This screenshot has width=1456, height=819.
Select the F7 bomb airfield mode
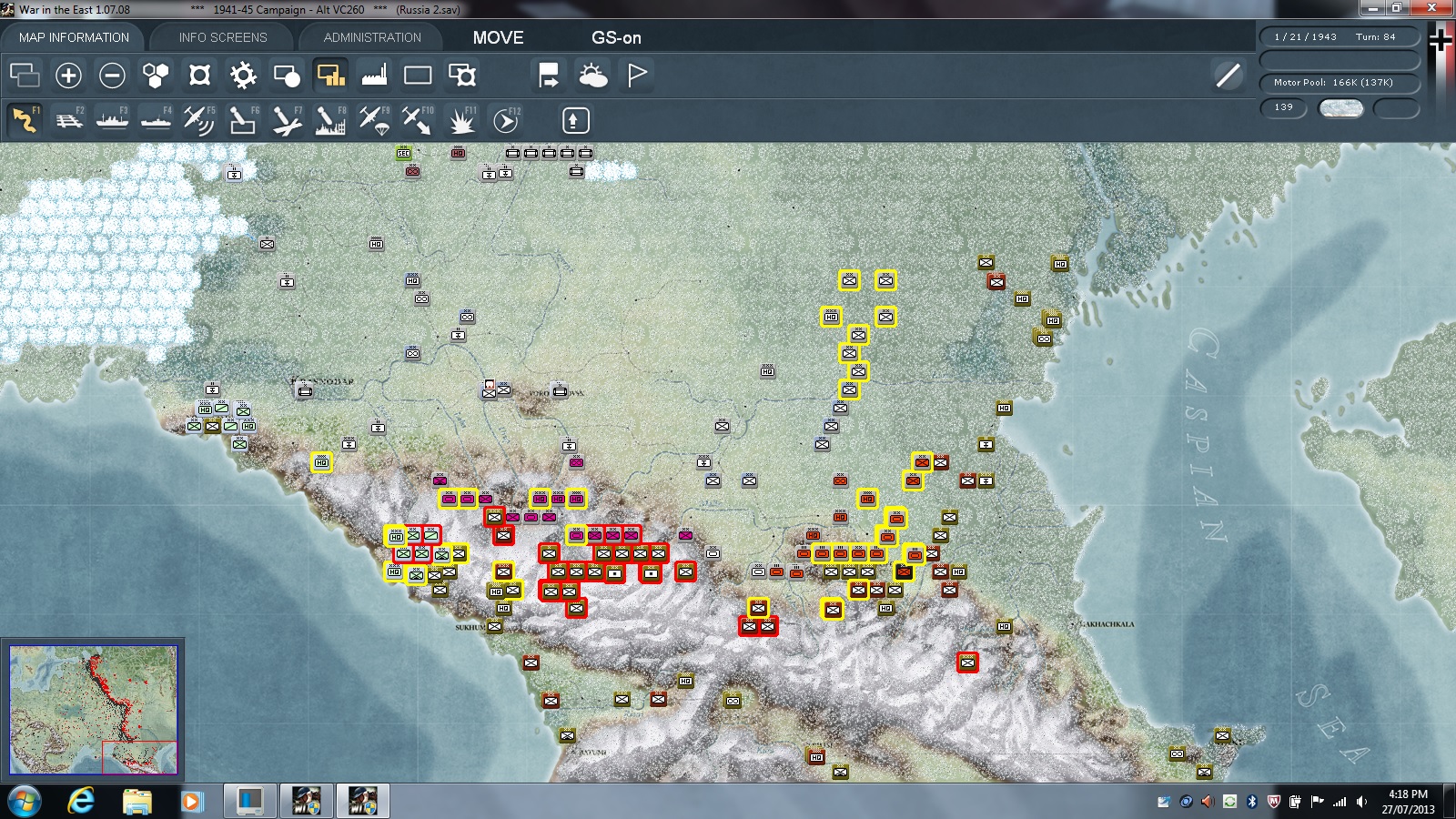(287, 120)
